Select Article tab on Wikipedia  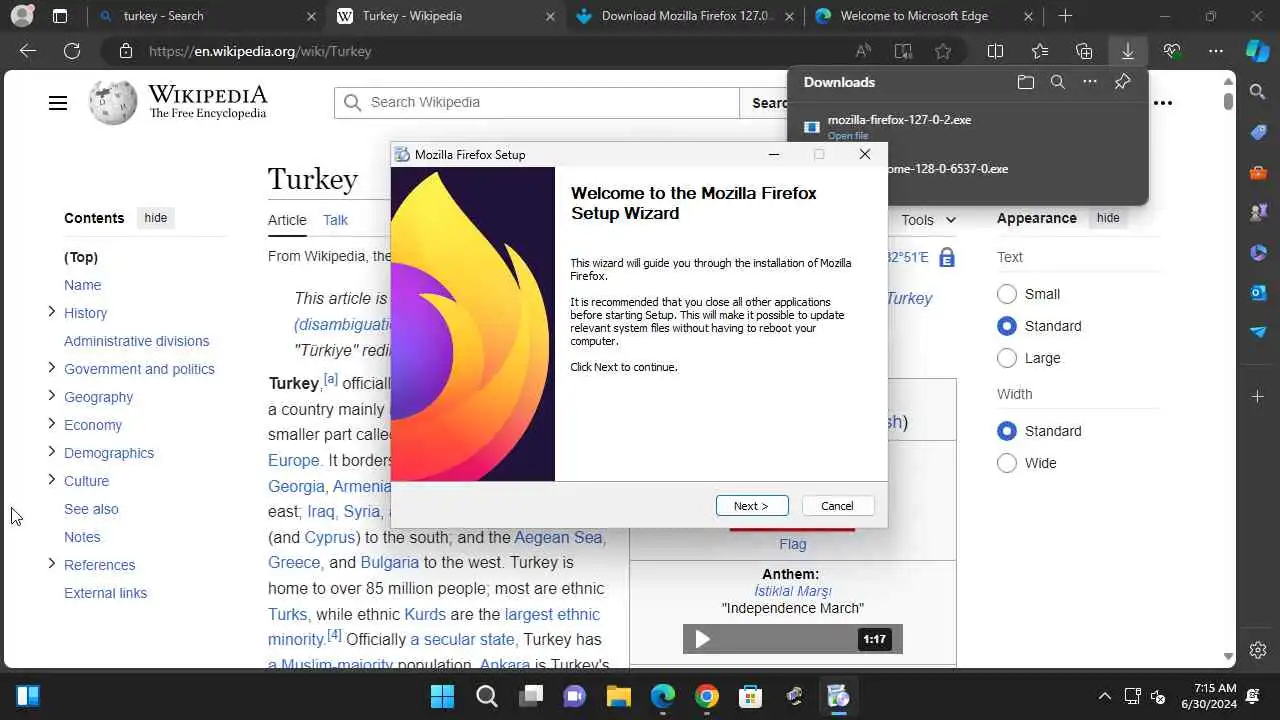pos(287,220)
